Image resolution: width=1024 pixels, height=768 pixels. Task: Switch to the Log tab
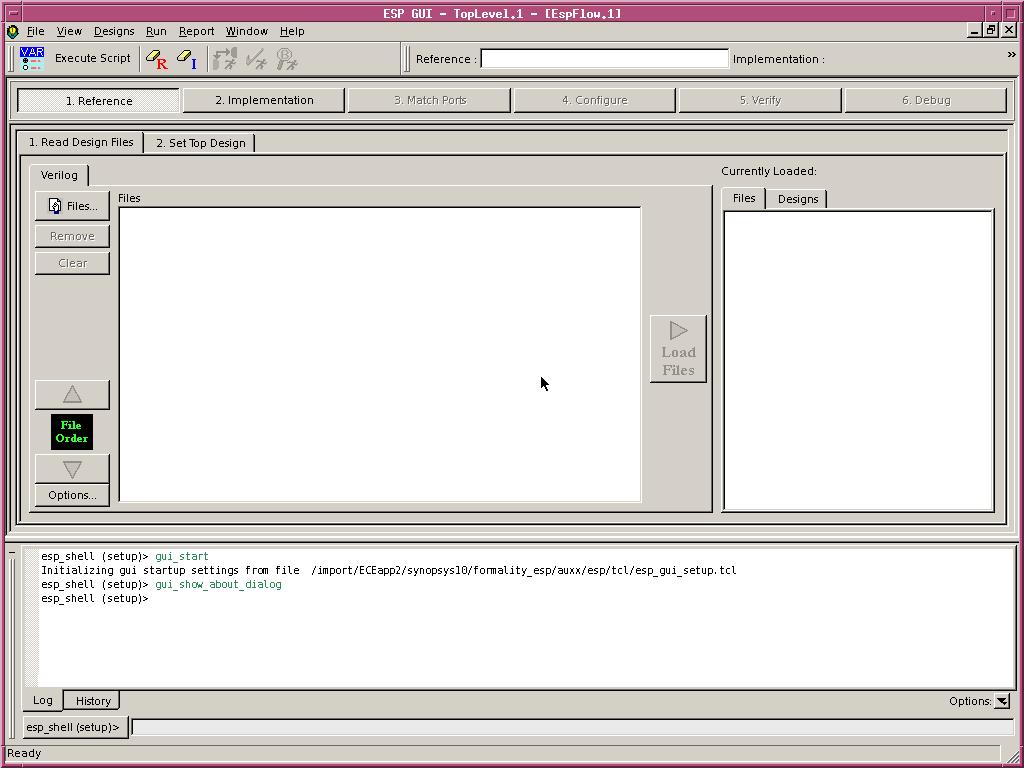pos(43,700)
